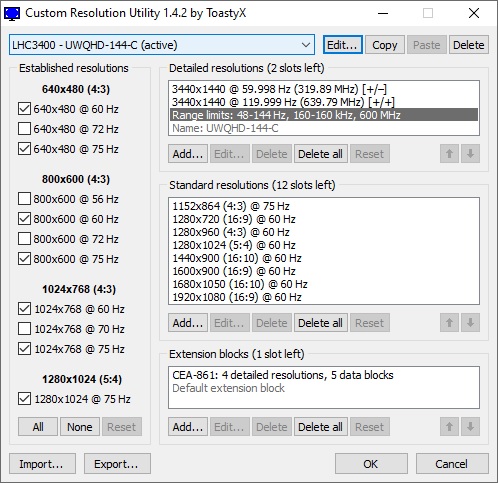Click up arrow in Standard resolutions section
Screen dimensions: 498x483
coord(449,323)
